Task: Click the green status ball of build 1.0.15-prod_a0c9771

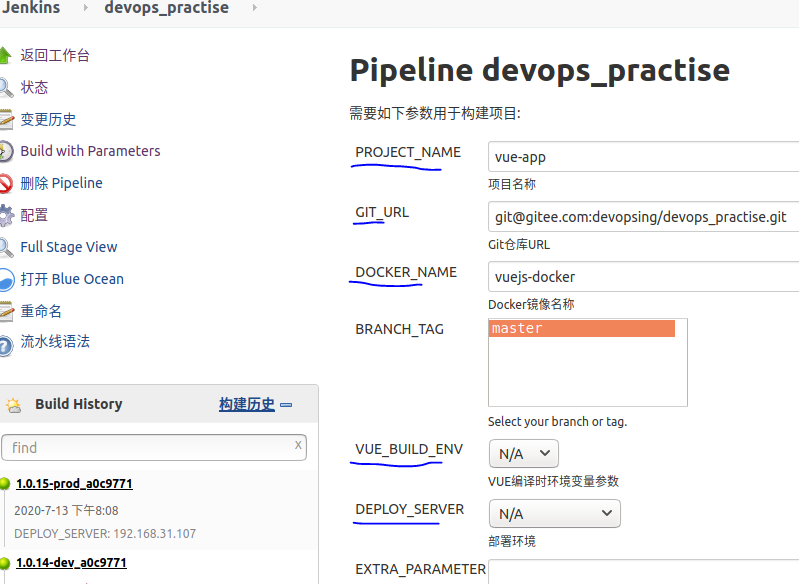Action: point(5,484)
